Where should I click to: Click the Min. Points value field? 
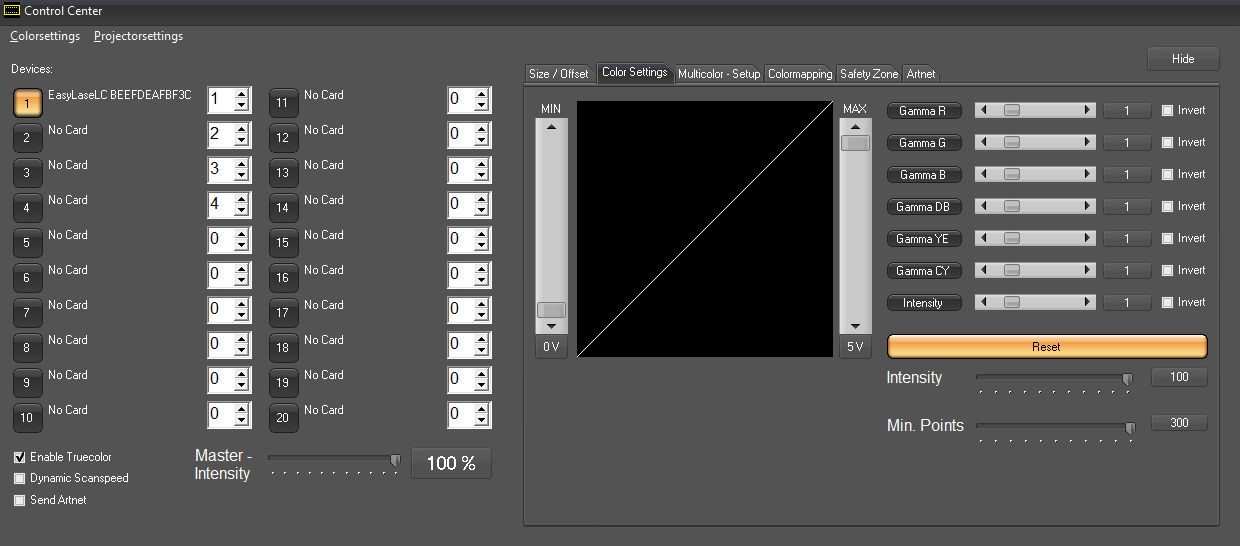1179,423
